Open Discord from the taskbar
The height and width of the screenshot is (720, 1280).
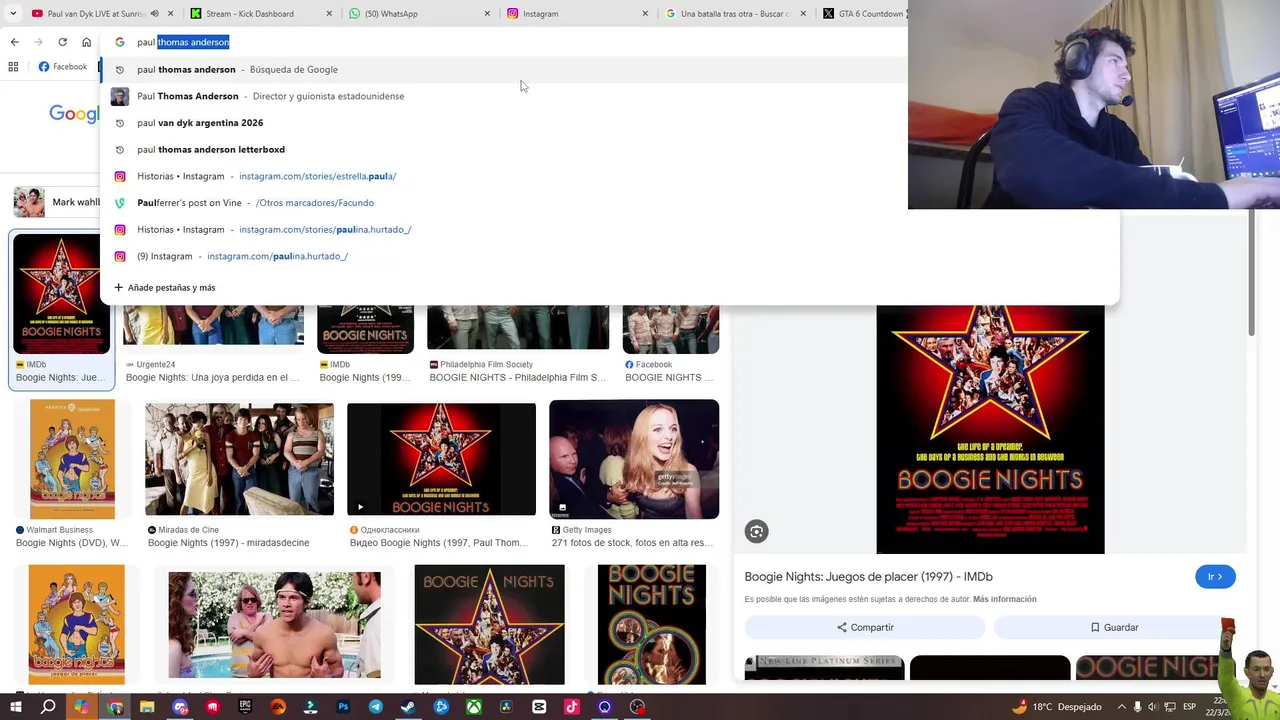tap(180, 707)
